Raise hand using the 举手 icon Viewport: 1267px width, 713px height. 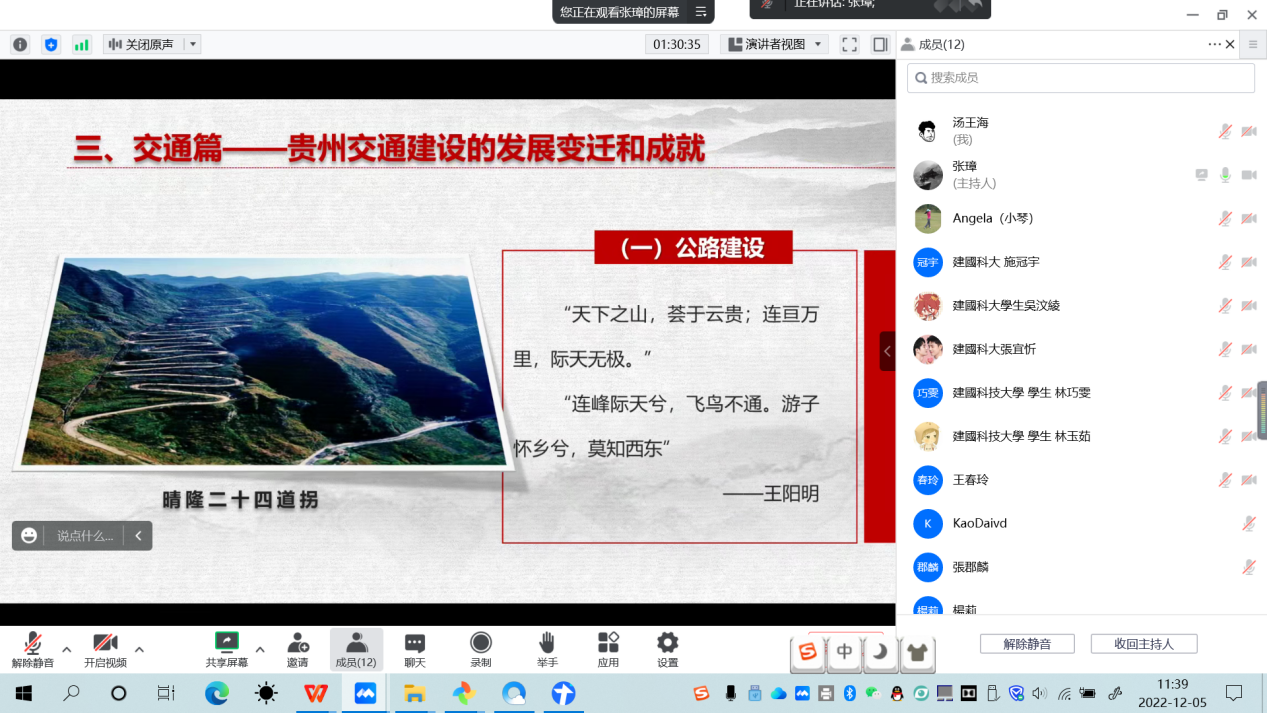[547, 648]
